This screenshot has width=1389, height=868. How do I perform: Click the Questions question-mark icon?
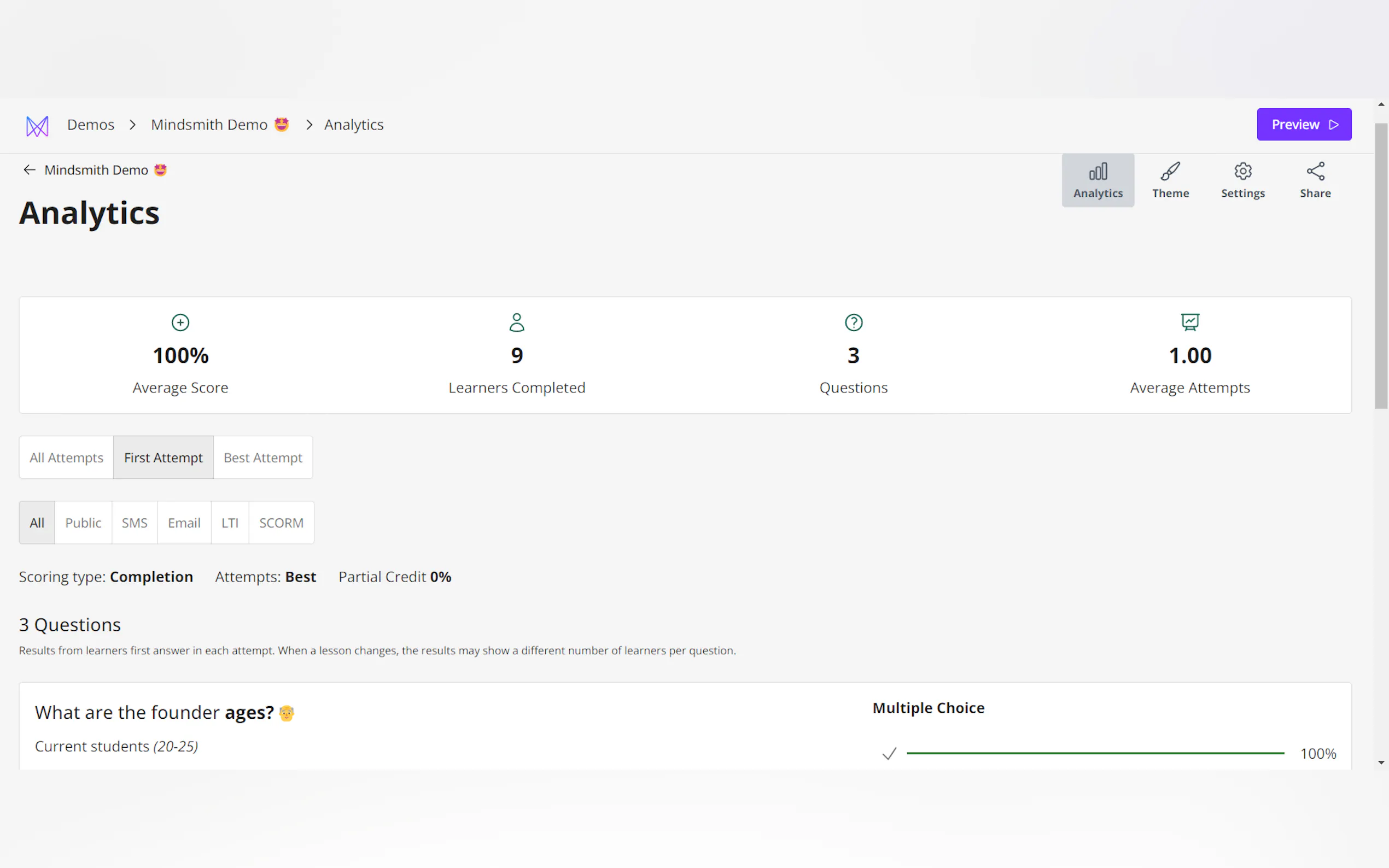(x=853, y=322)
